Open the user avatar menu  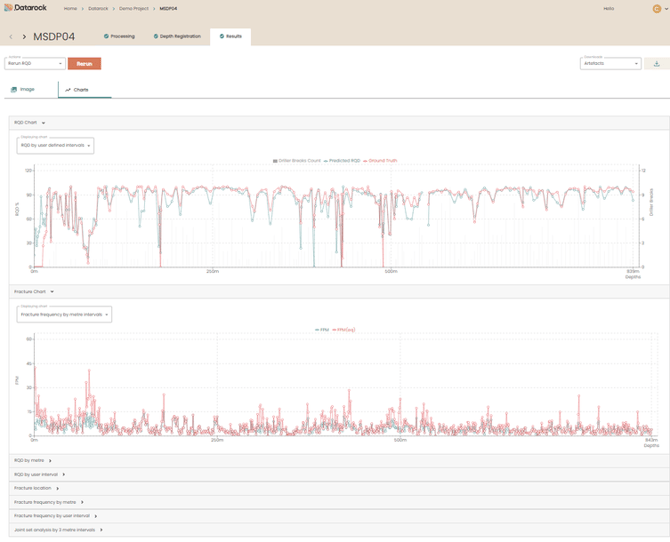point(657,8)
